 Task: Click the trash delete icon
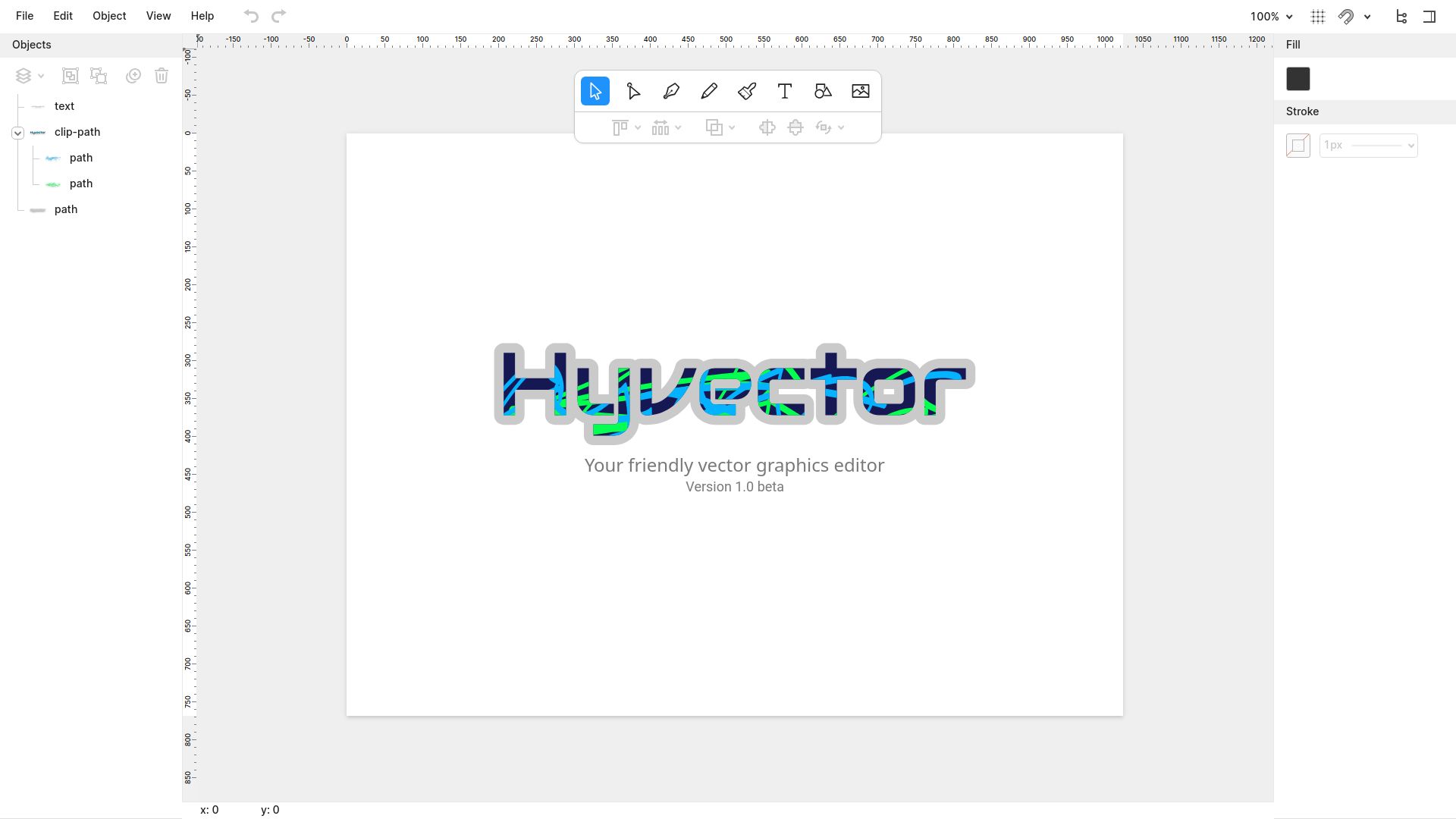[x=162, y=76]
